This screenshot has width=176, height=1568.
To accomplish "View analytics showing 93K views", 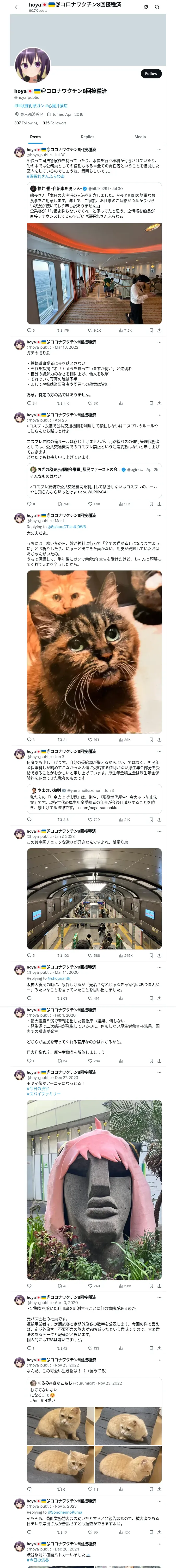I will tap(124, 504).
